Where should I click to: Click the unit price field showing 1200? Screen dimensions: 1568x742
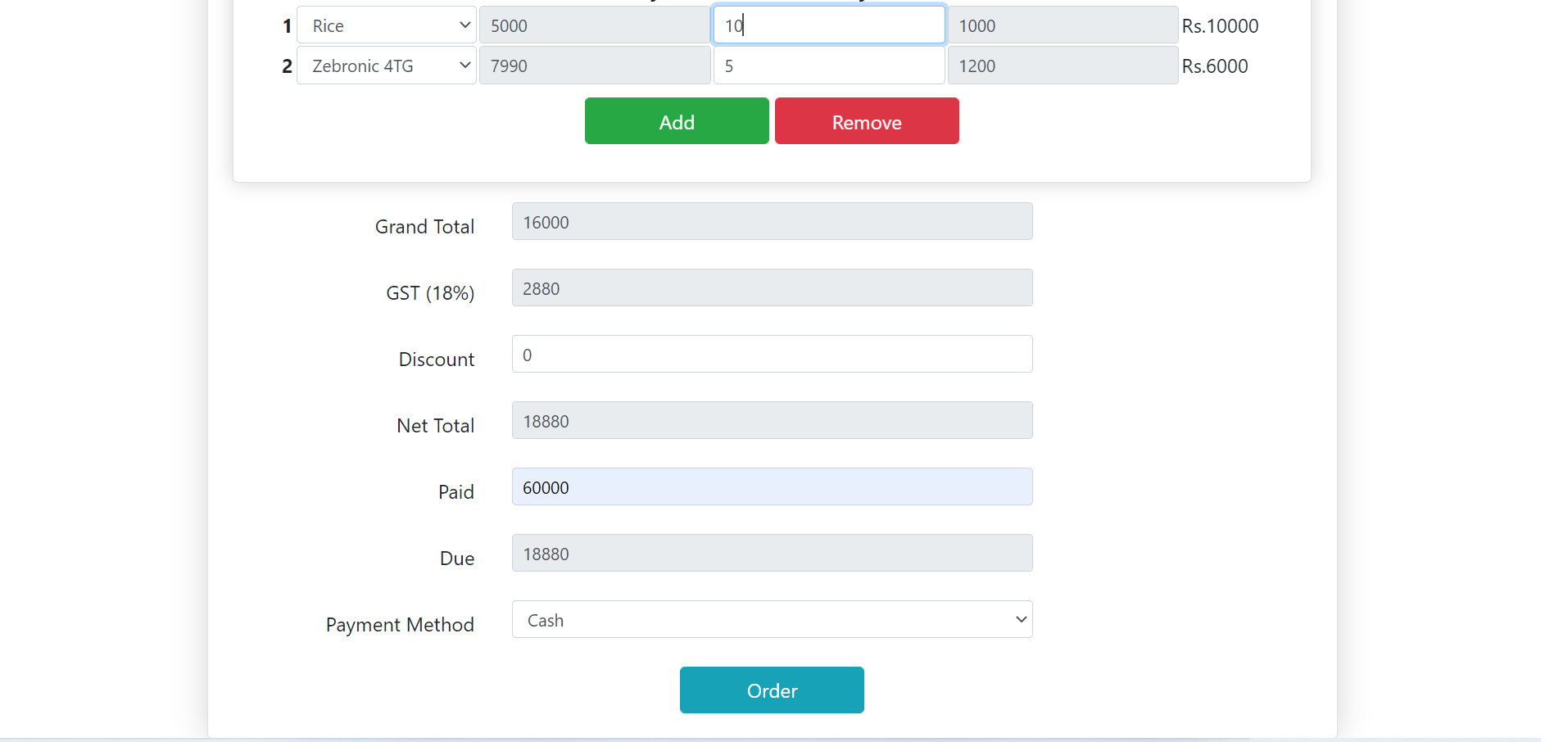click(1062, 66)
